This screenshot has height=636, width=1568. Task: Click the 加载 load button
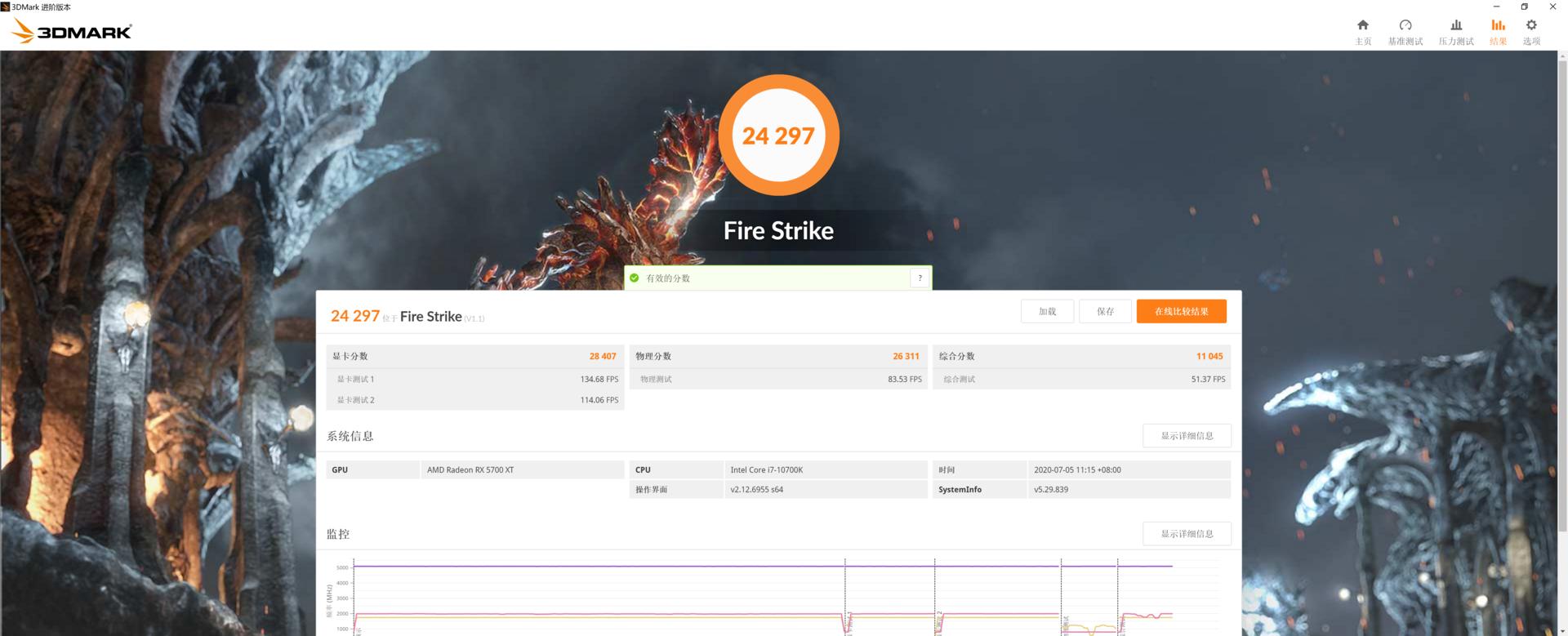(x=1047, y=311)
